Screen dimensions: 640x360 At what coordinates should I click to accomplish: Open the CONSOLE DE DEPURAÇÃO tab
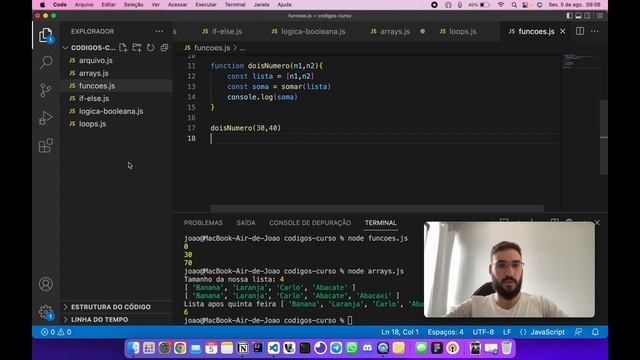310,222
